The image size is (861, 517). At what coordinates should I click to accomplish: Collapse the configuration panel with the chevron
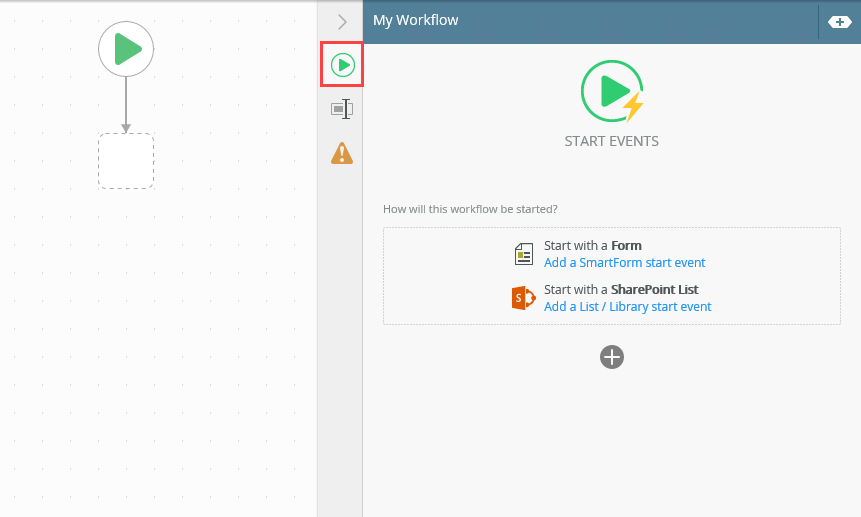pyautogui.click(x=342, y=21)
